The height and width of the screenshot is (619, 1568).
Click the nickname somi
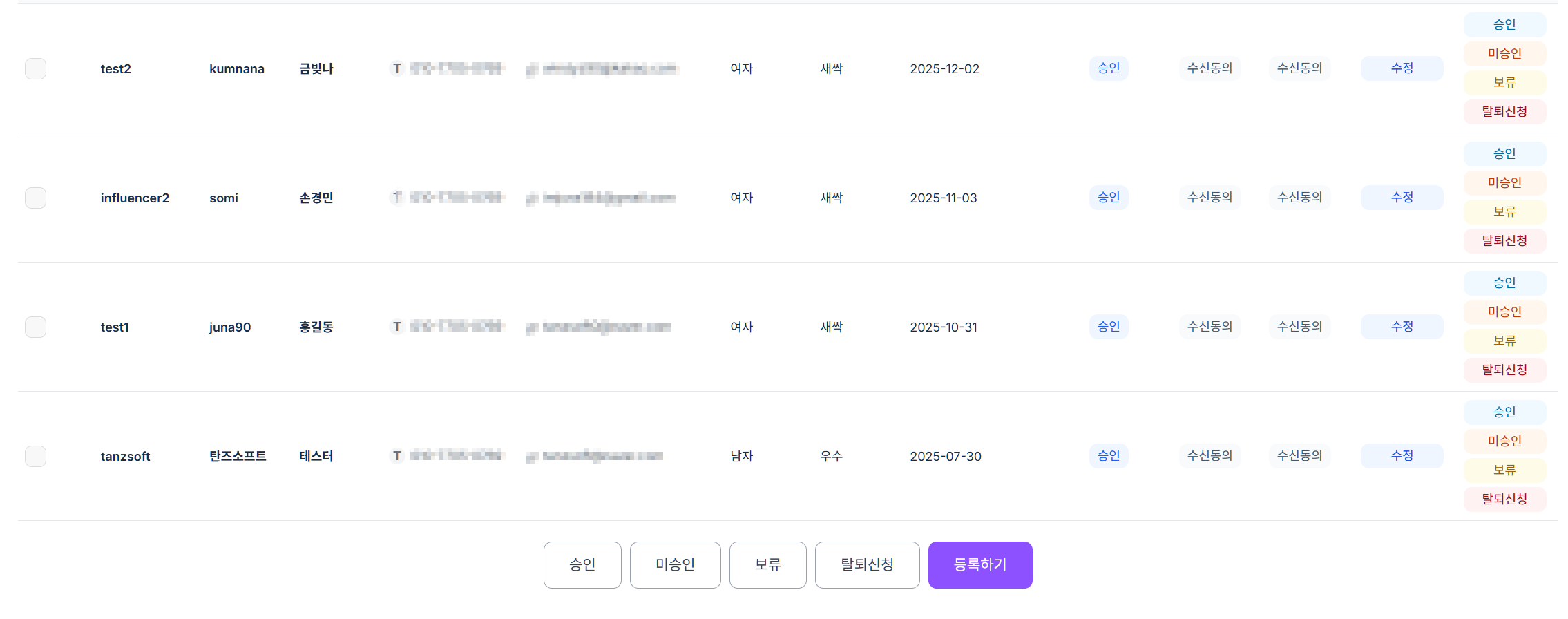(x=224, y=198)
